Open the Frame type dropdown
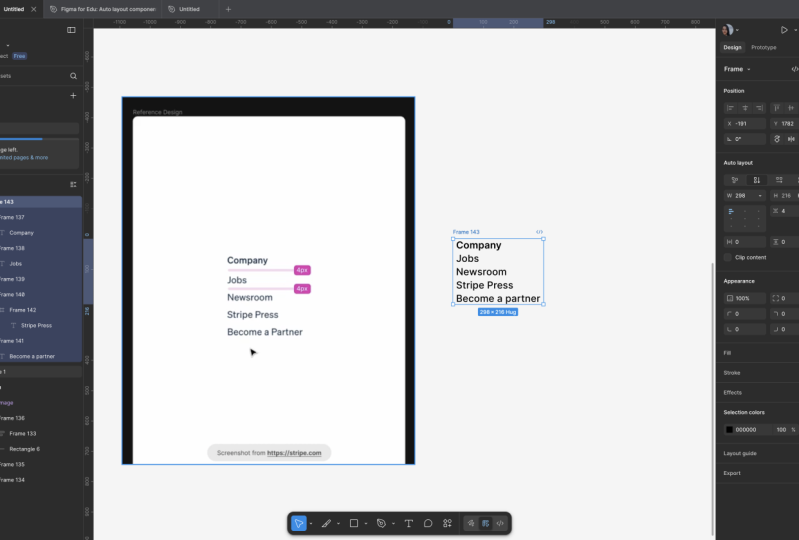 tap(749, 69)
